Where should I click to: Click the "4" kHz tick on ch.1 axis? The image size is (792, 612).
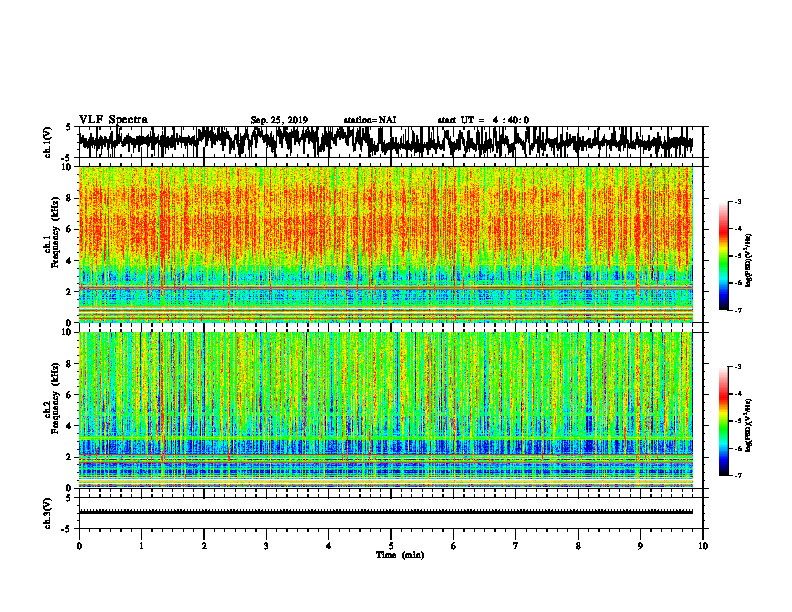(70, 261)
